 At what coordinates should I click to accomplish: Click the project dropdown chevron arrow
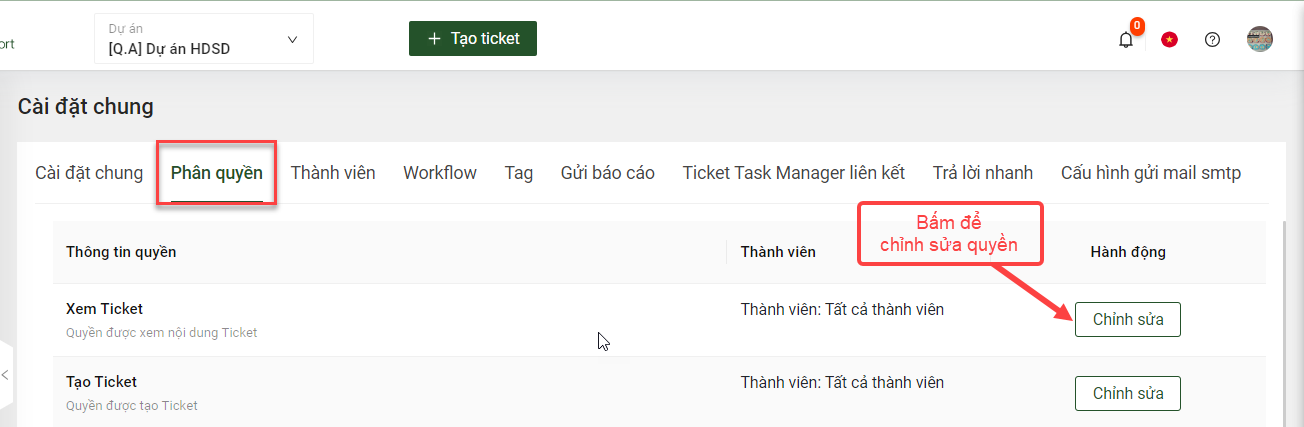click(x=292, y=40)
